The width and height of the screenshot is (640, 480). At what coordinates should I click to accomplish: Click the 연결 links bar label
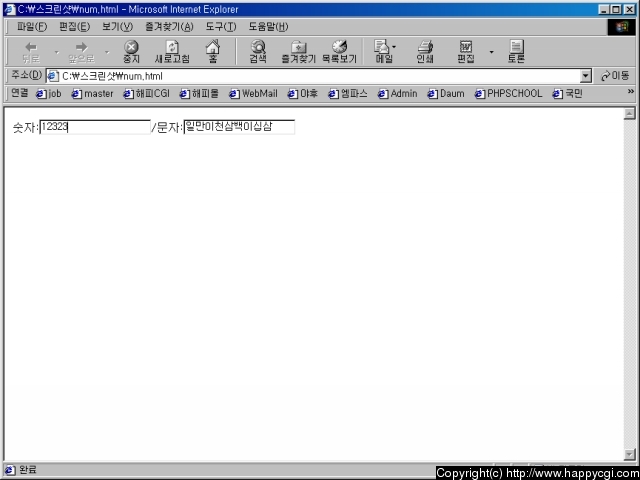tap(20, 93)
